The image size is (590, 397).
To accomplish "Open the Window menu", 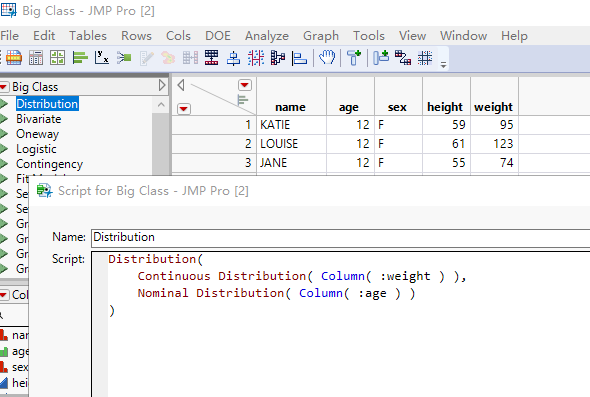I will click(464, 36).
